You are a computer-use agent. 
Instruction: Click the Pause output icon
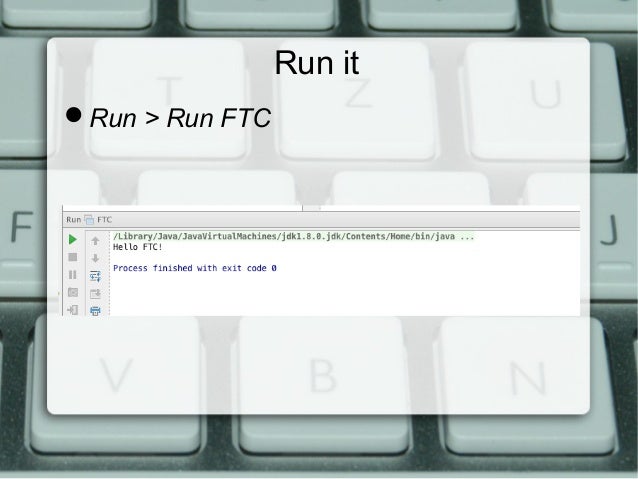coord(73,275)
